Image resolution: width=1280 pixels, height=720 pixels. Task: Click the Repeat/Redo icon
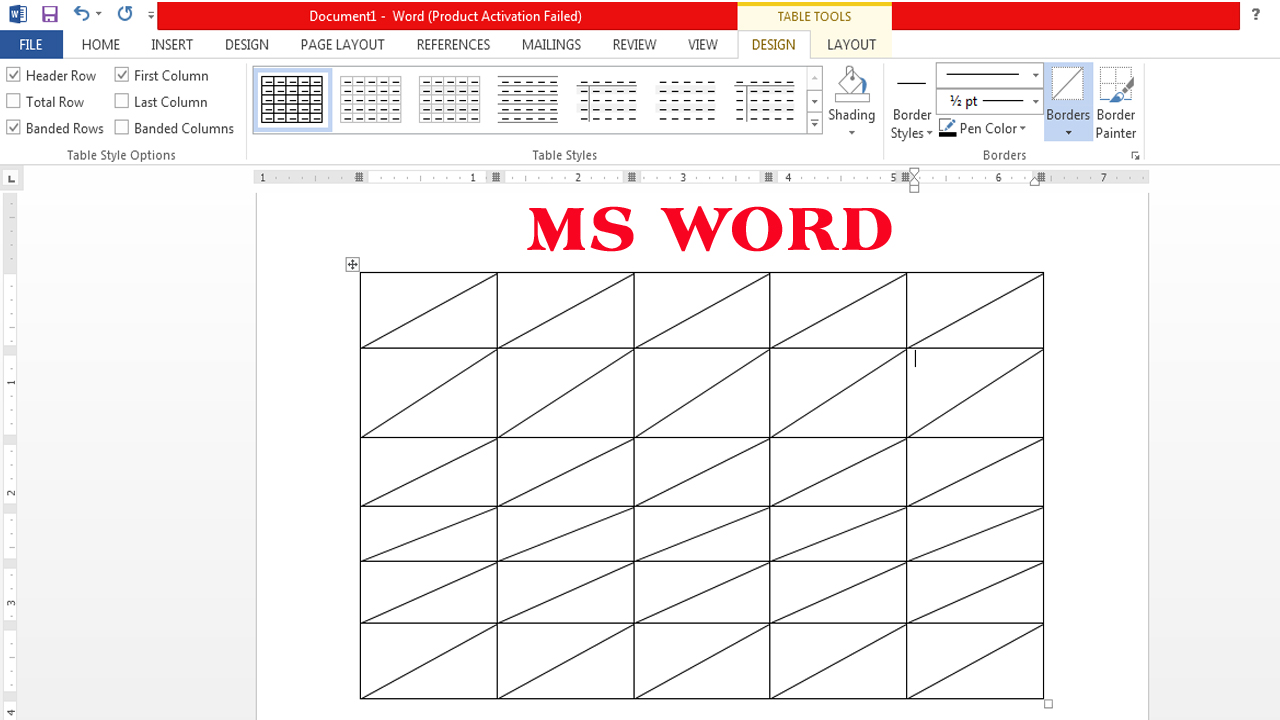(x=125, y=15)
